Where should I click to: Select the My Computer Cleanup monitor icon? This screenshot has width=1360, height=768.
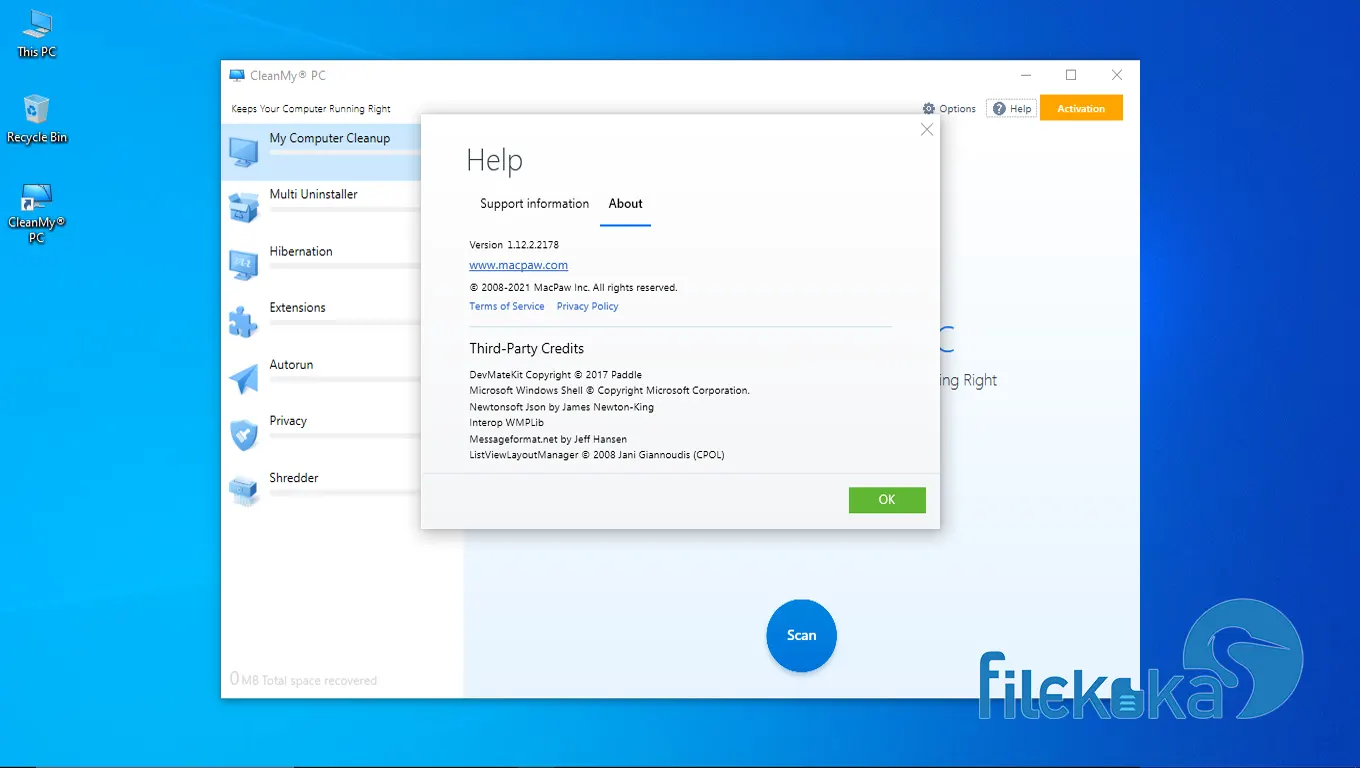tap(244, 151)
